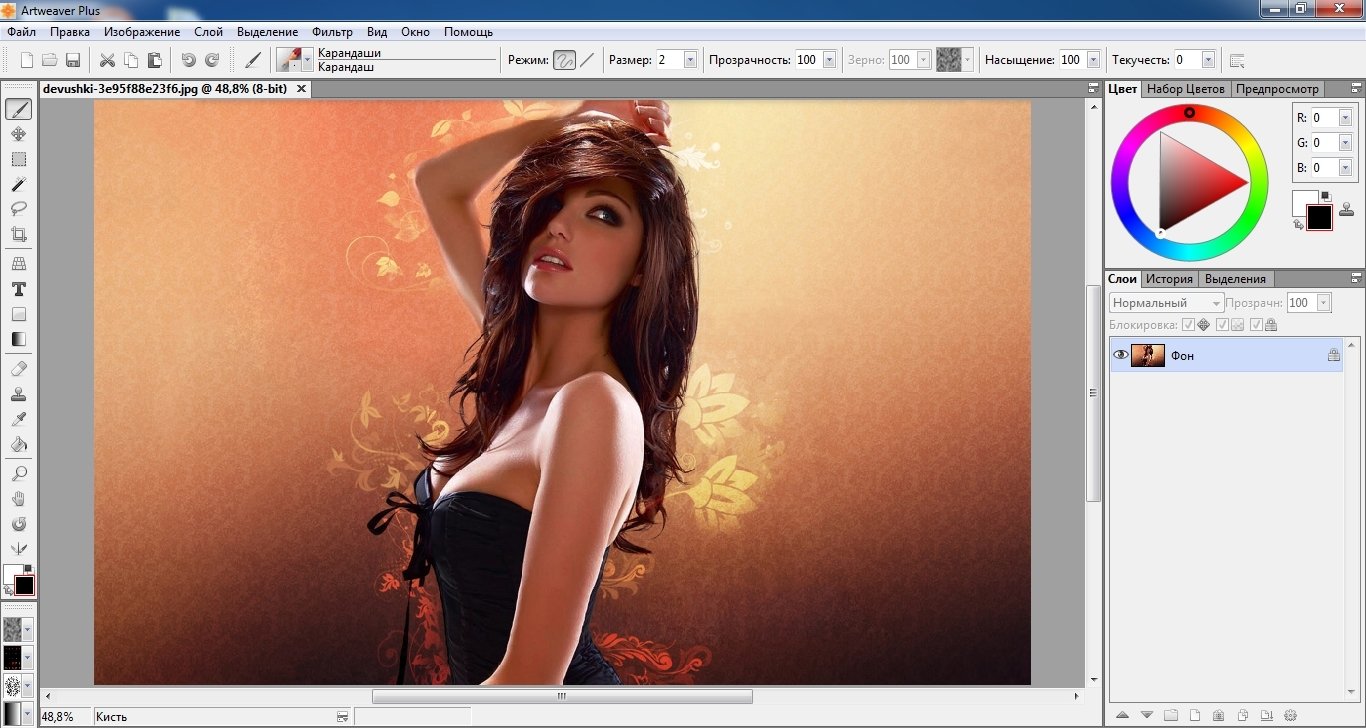Switch to the История tab
Image resolution: width=1366 pixels, height=728 pixels.
[1169, 279]
